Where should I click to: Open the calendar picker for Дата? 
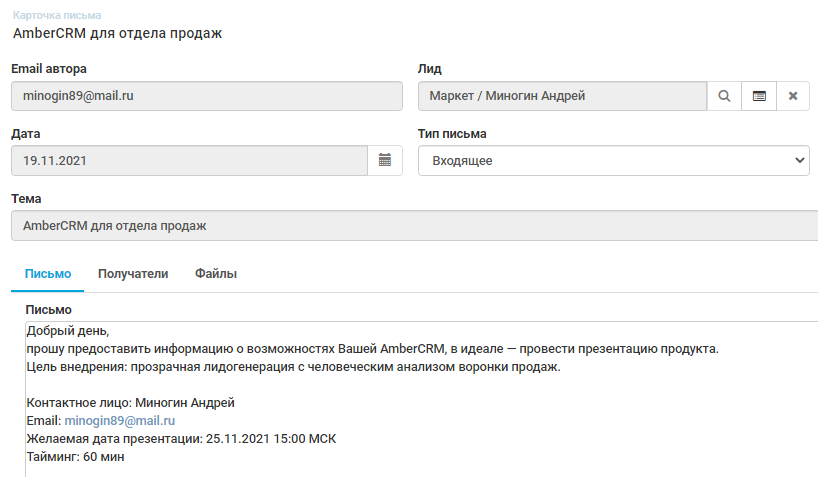pyautogui.click(x=385, y=160)
